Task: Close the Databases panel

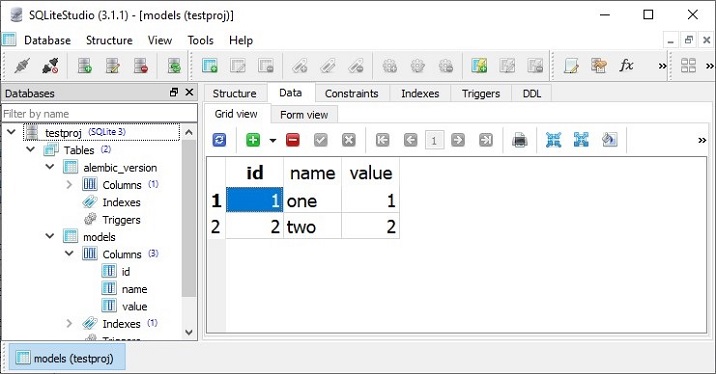Action: click(190, 92)
